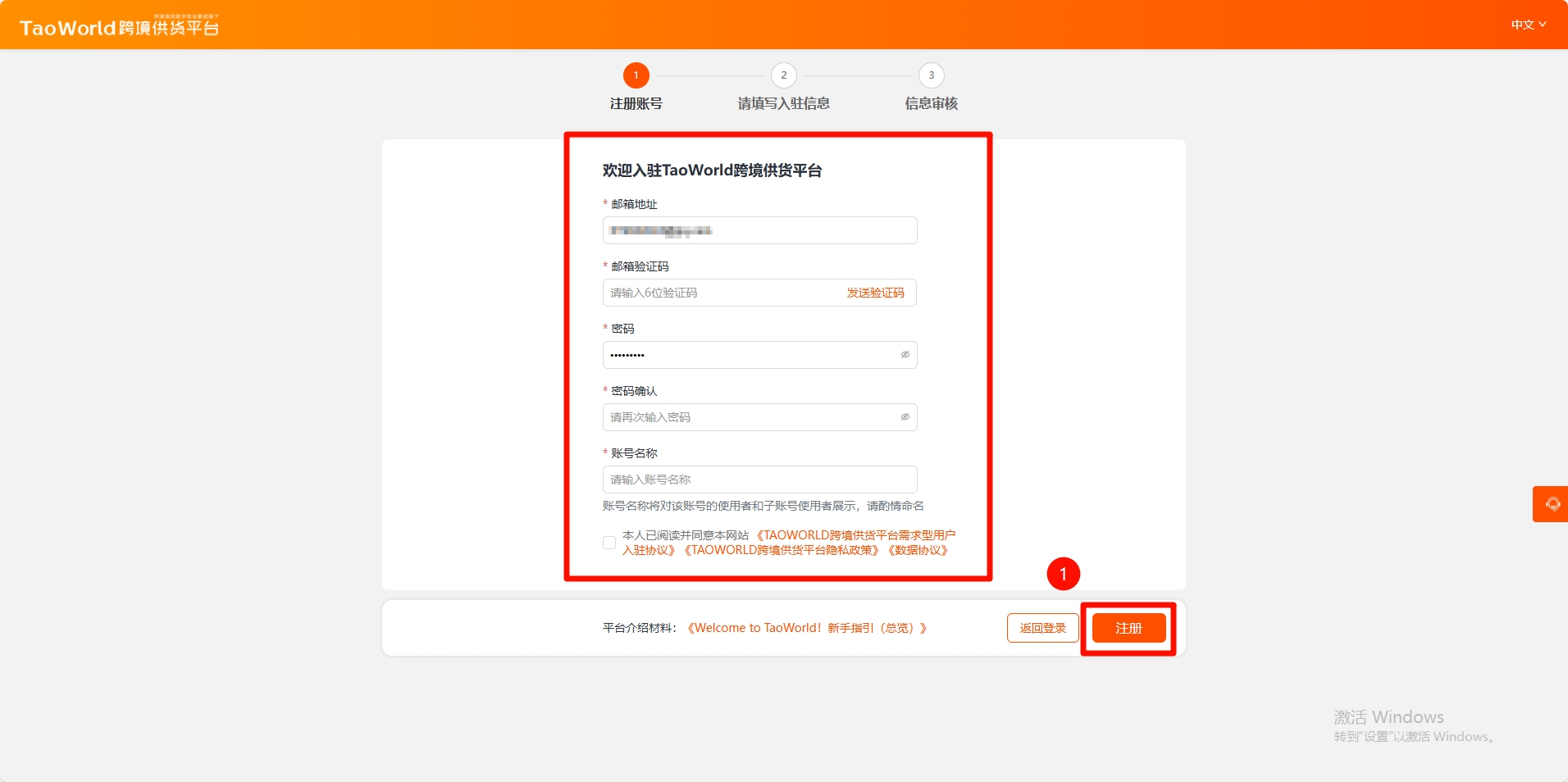This screenshot has height=782, width=1568.
Task: Focus the 密码确认 input field
Action: pos(746,417)
